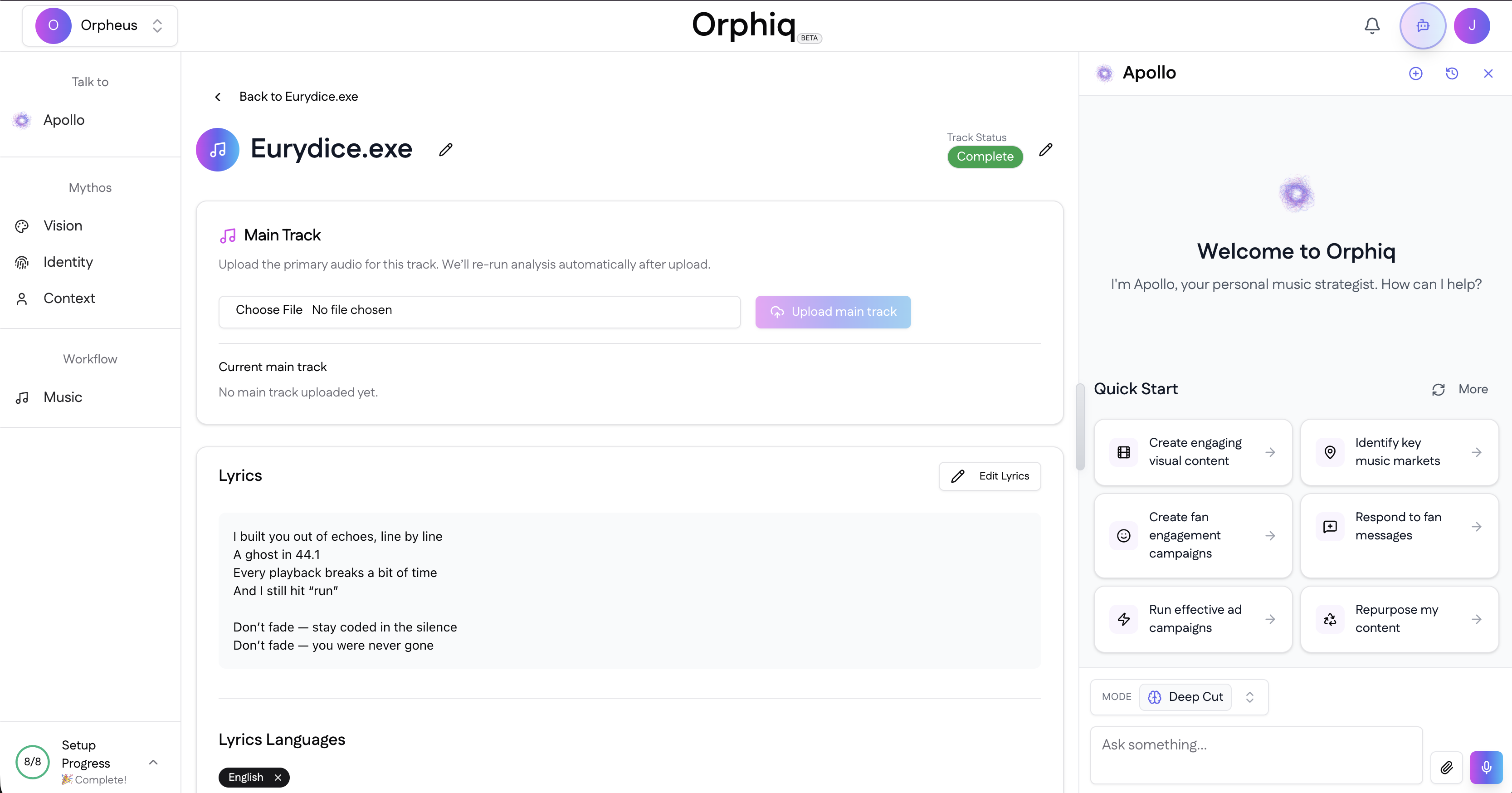Open notifications via the bell icon

point(1372,25)
